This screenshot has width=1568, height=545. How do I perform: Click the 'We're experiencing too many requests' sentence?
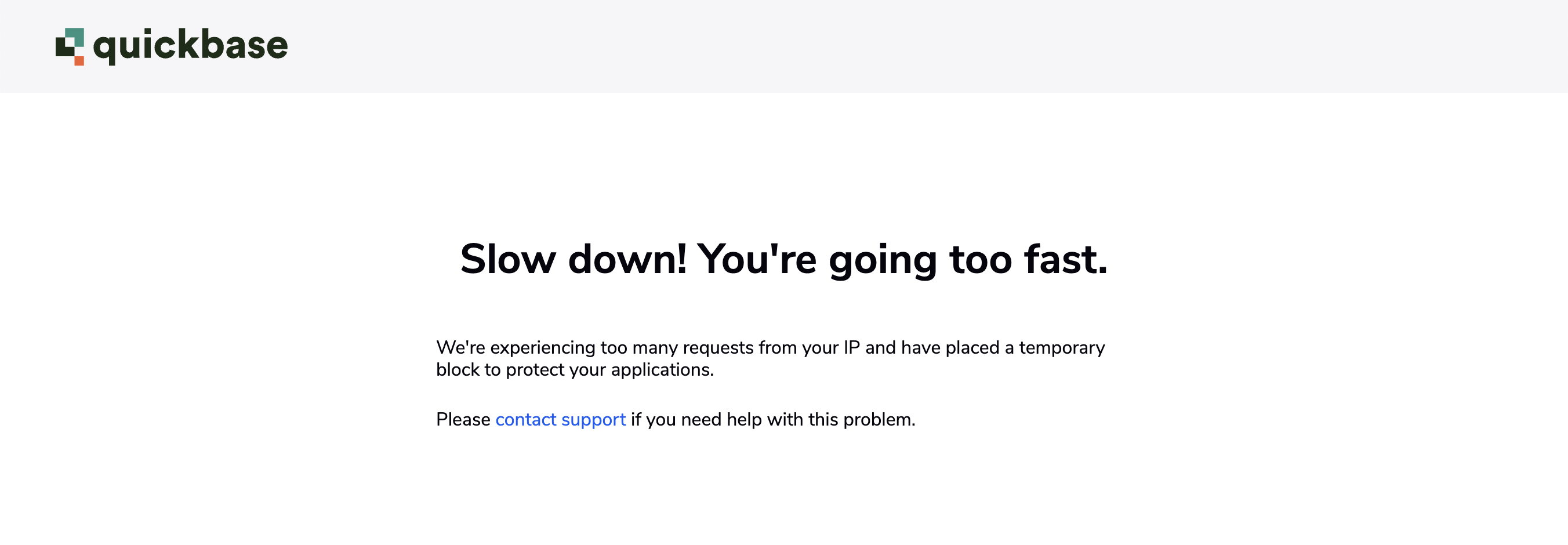[x=770, y=347]
